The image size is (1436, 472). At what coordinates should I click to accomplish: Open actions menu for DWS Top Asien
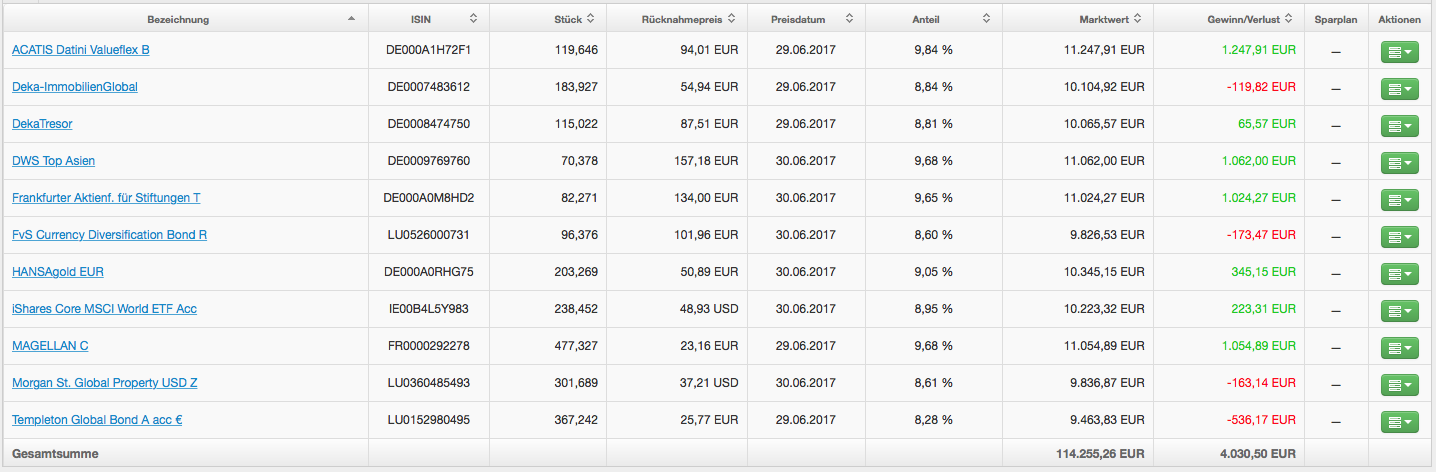coord(1399,163)
